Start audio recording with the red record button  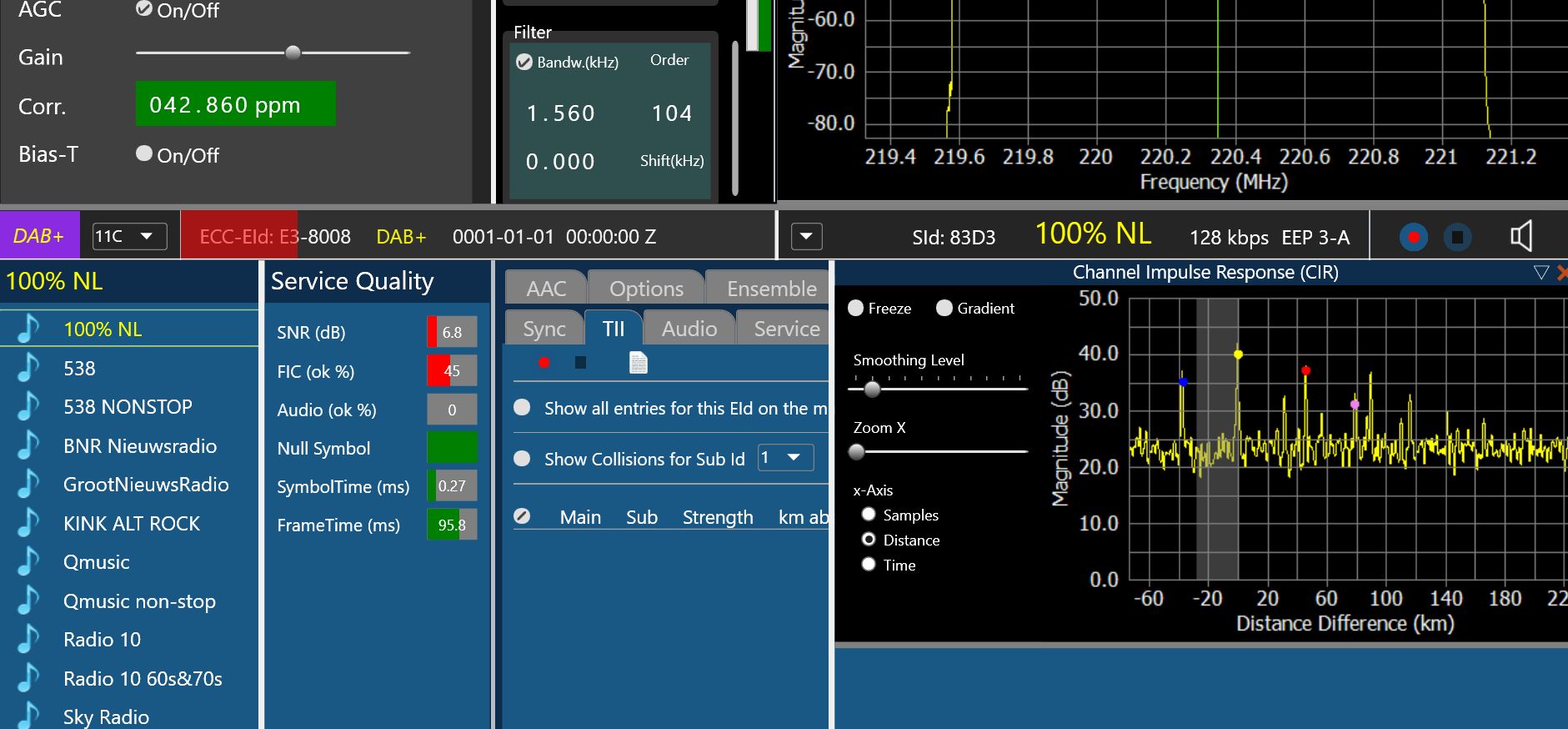coord(1413,237)
